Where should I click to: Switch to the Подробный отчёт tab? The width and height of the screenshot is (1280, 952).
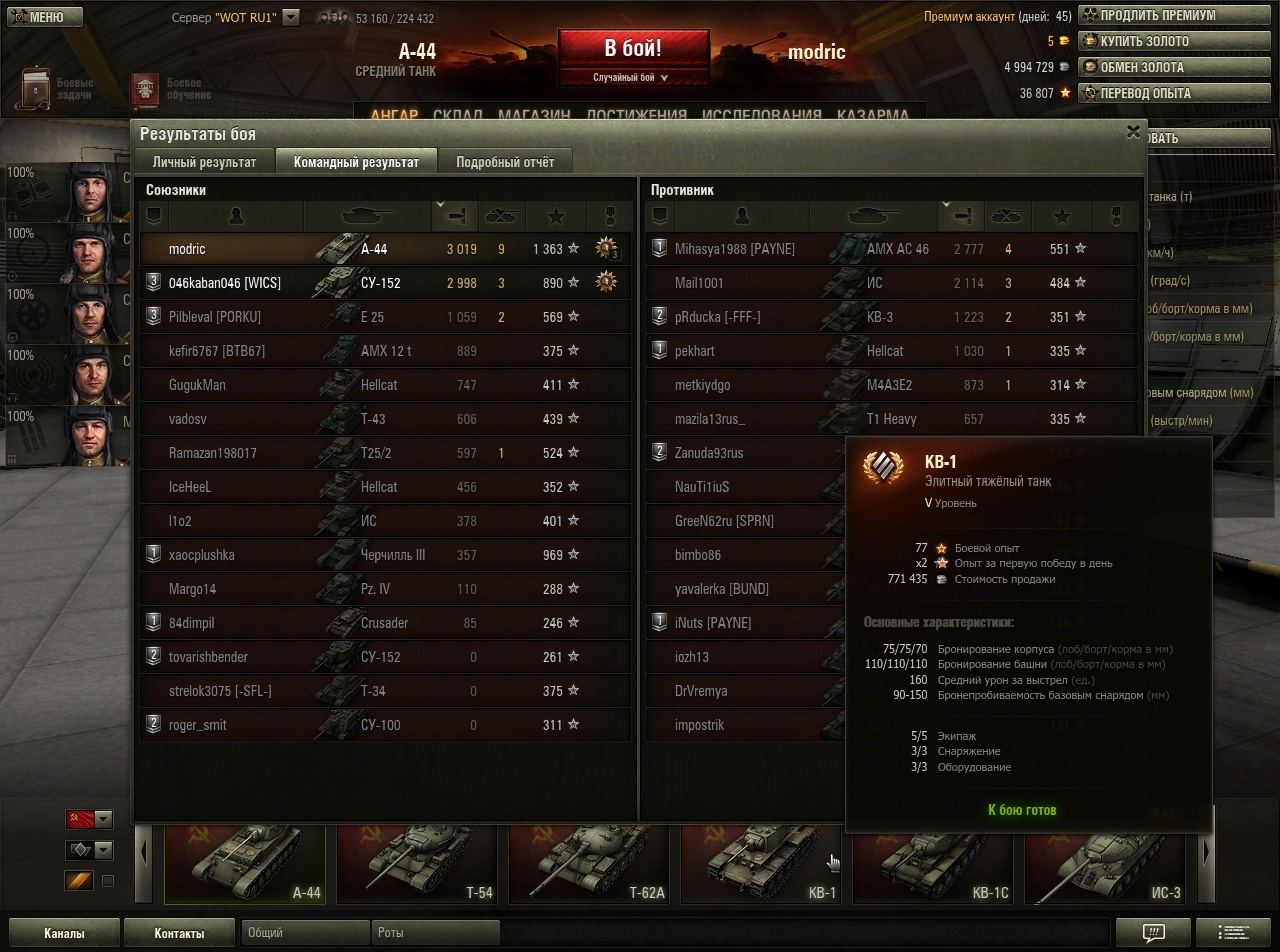click(x=505, y=162)
